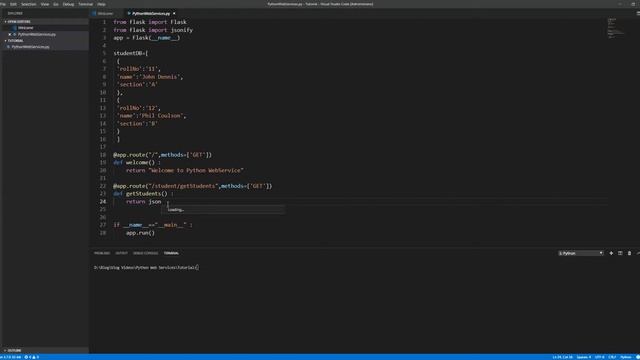
Task: Click line number 24 in gutter
Action: [103, 202]
